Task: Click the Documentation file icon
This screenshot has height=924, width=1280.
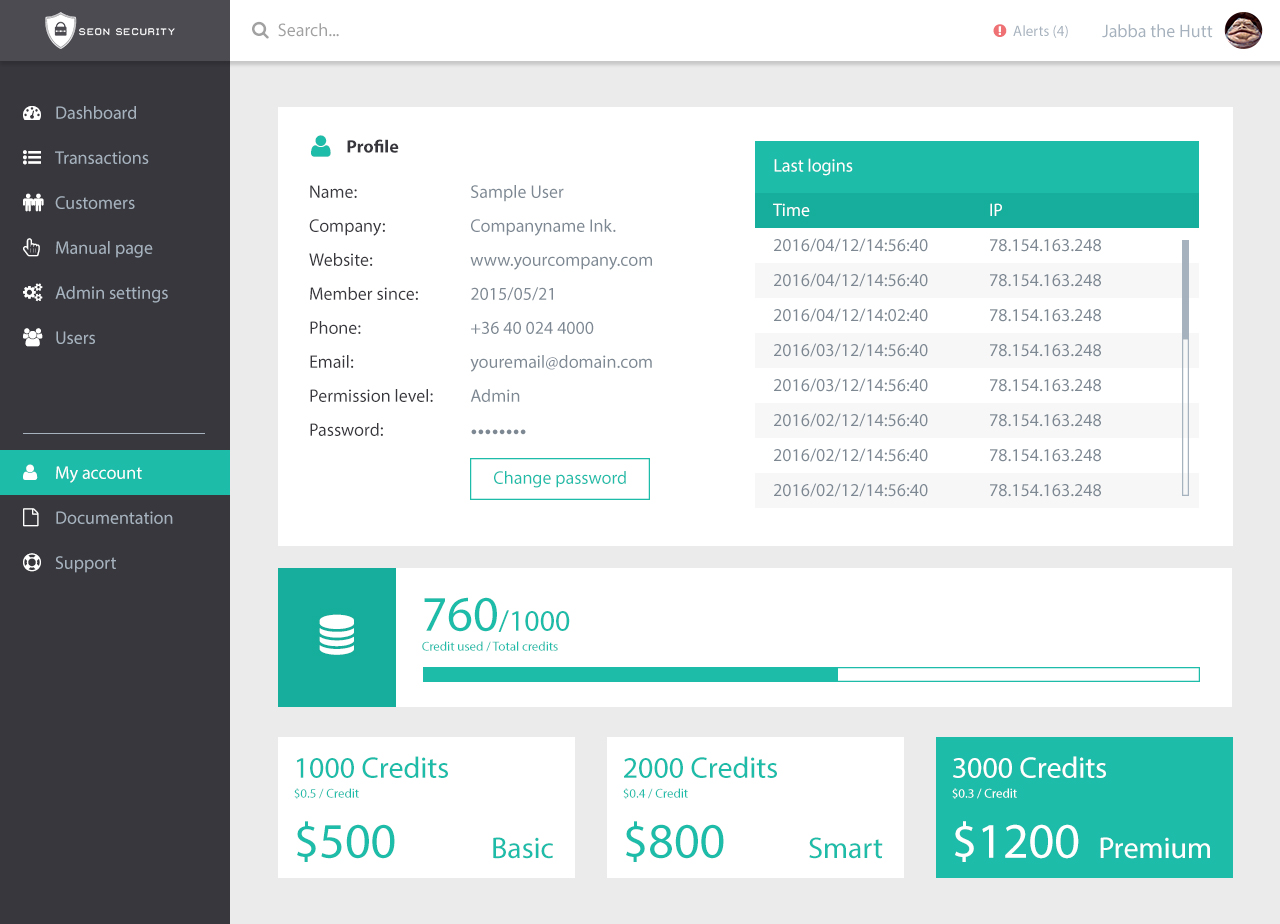Action: 32,518
